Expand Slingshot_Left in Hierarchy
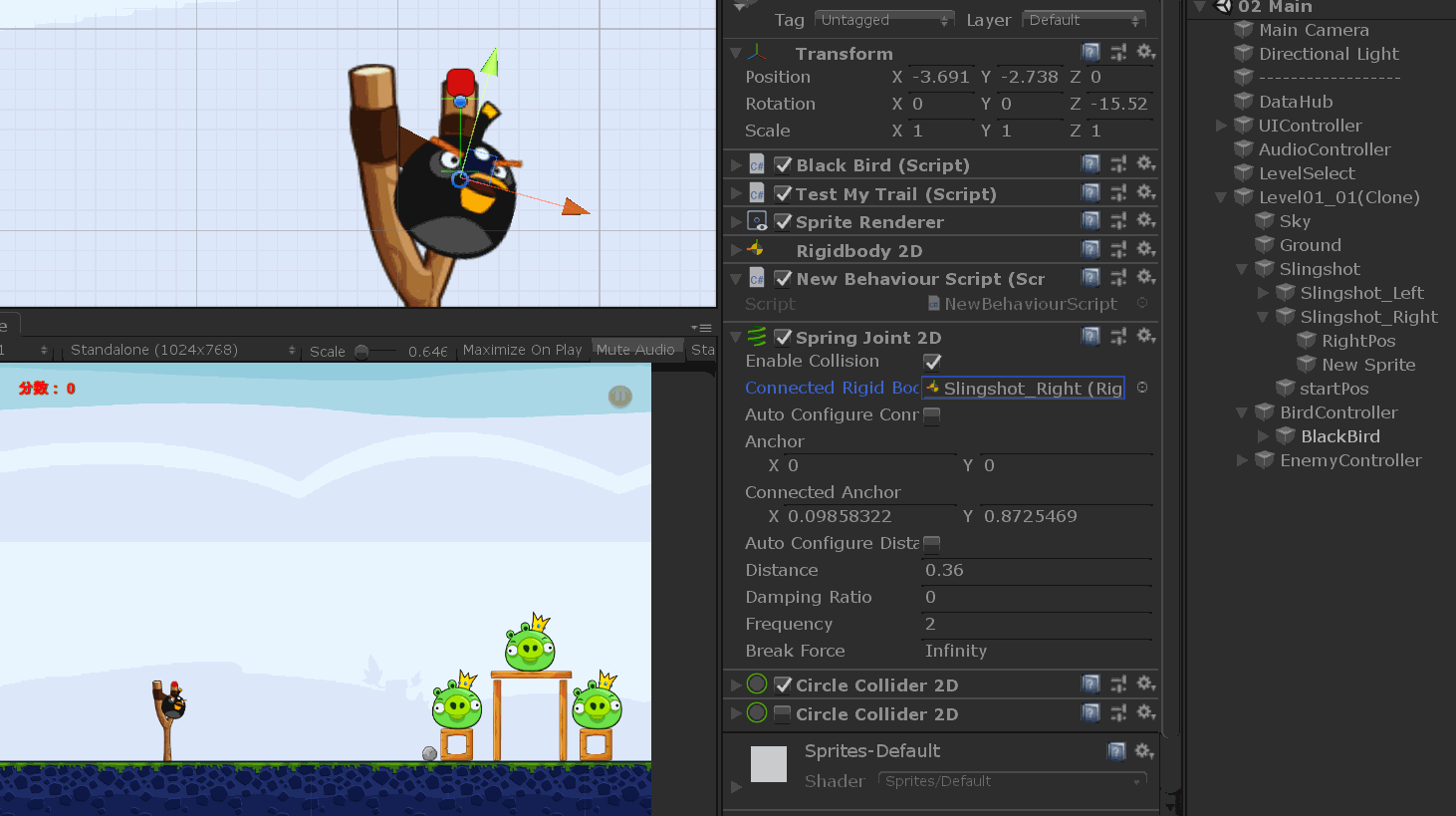The height and width of the screenshot is (816, 1456). pyautogui.click(x=1263, y=293)
